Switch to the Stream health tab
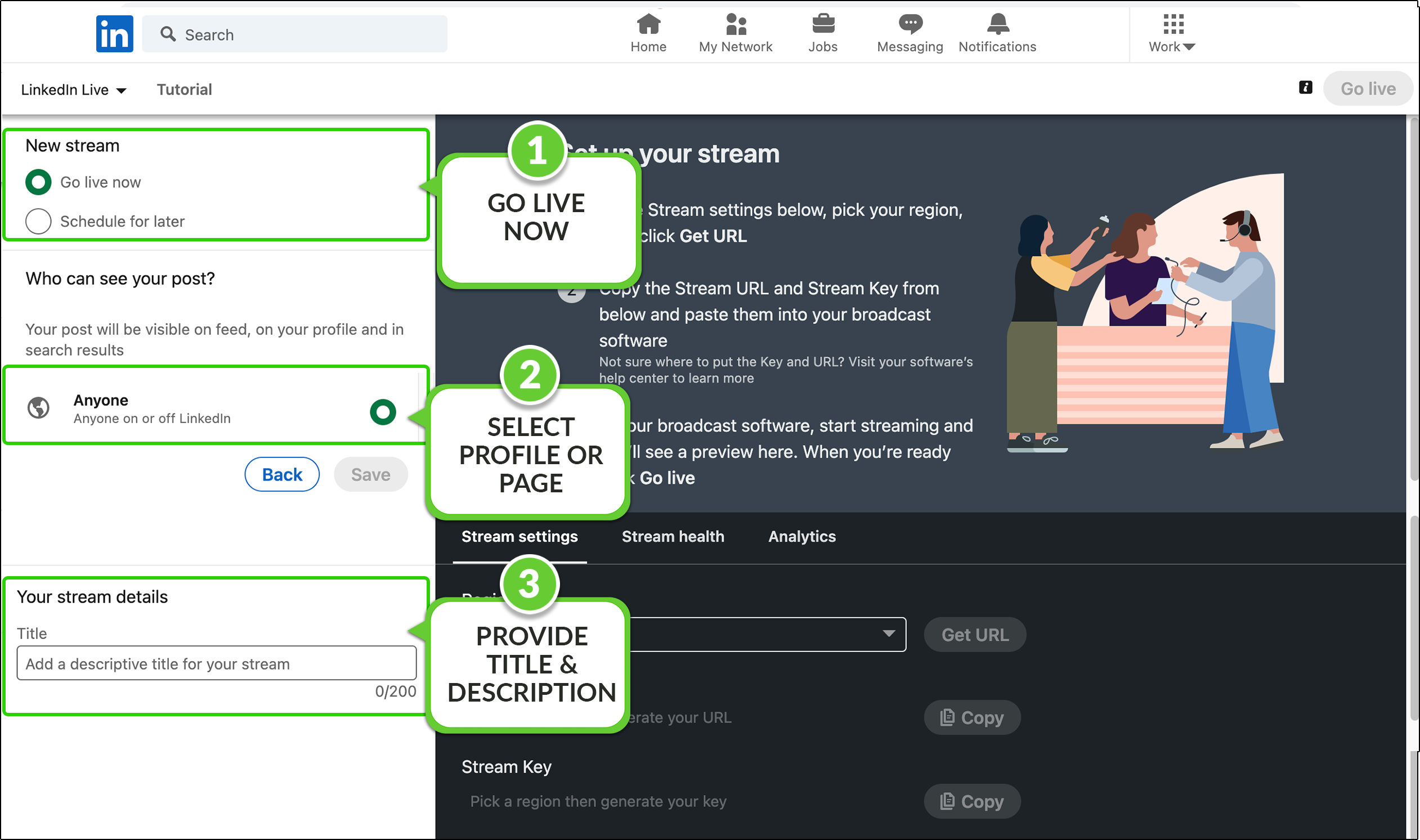1420x840 pixels. pyautogui.click(x=673, y=536)
